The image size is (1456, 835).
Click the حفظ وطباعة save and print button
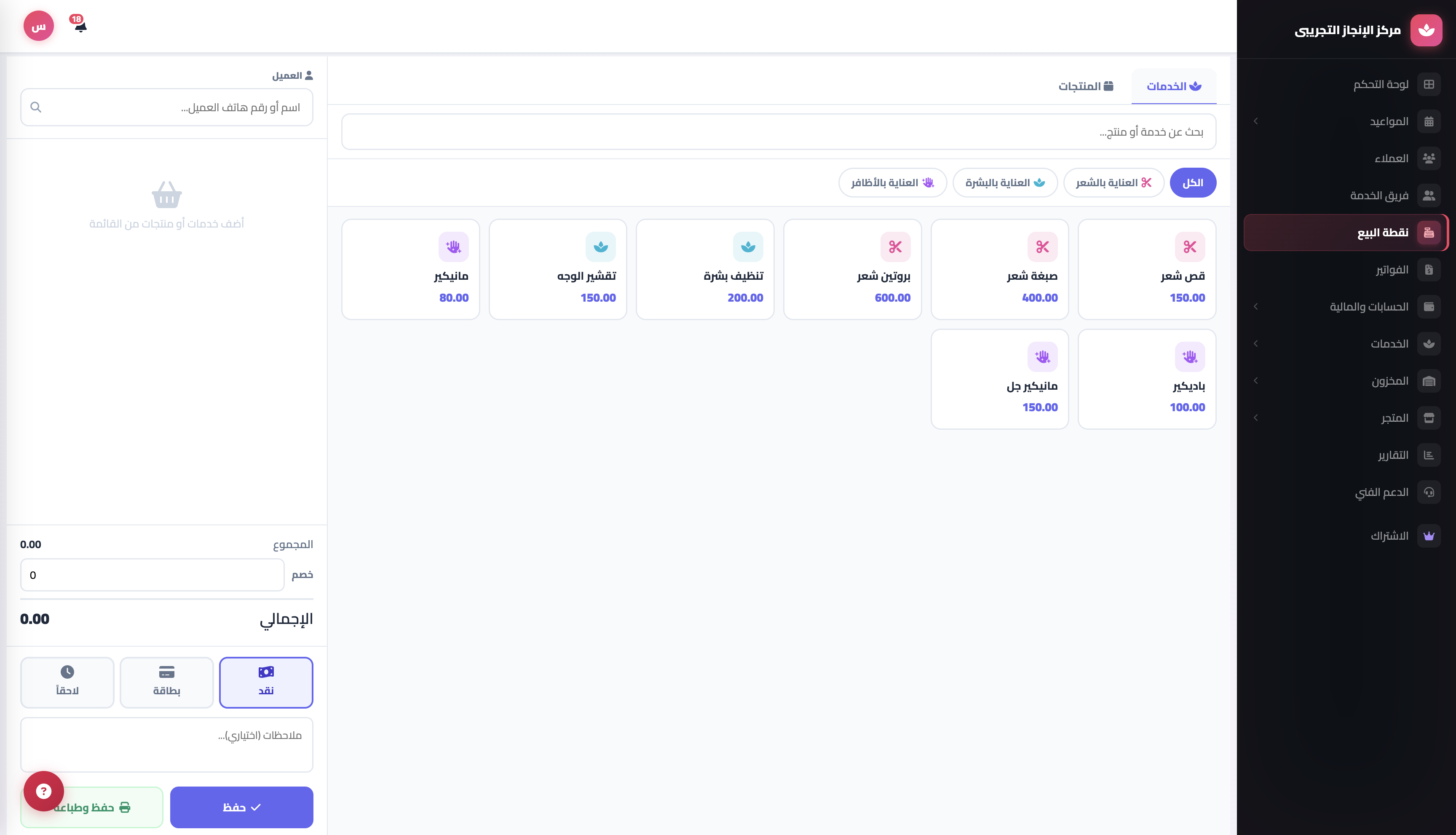[92, 807]
